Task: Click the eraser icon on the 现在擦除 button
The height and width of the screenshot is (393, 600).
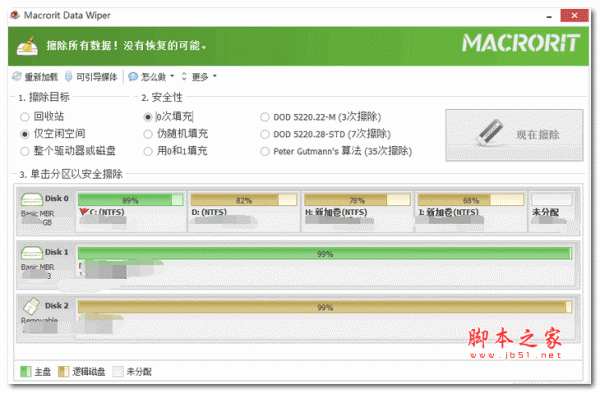Action: point(490,132)
